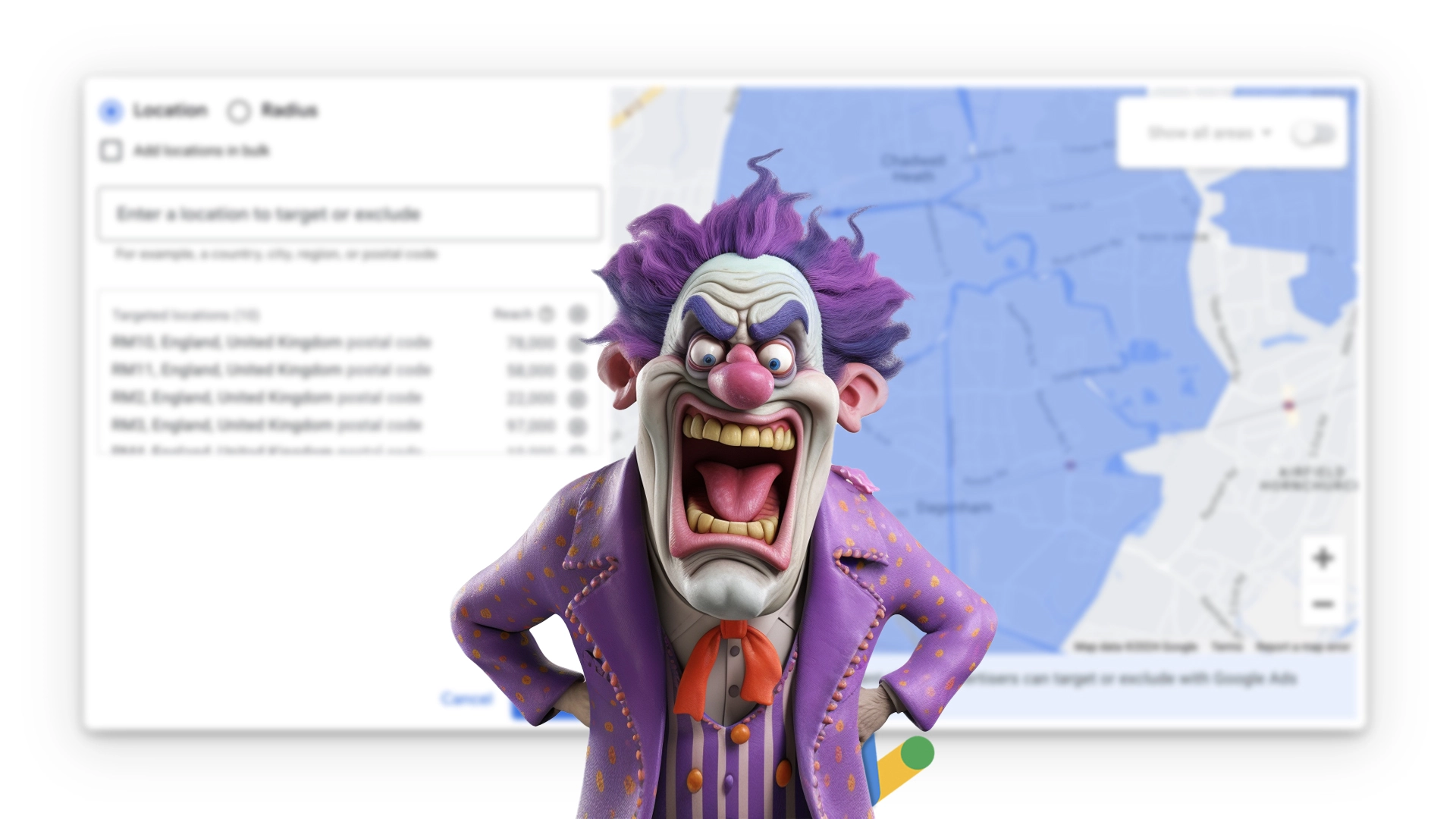1456x819 pixels.
Task: Click the location target input field
Action: click(x=350, y=213)
